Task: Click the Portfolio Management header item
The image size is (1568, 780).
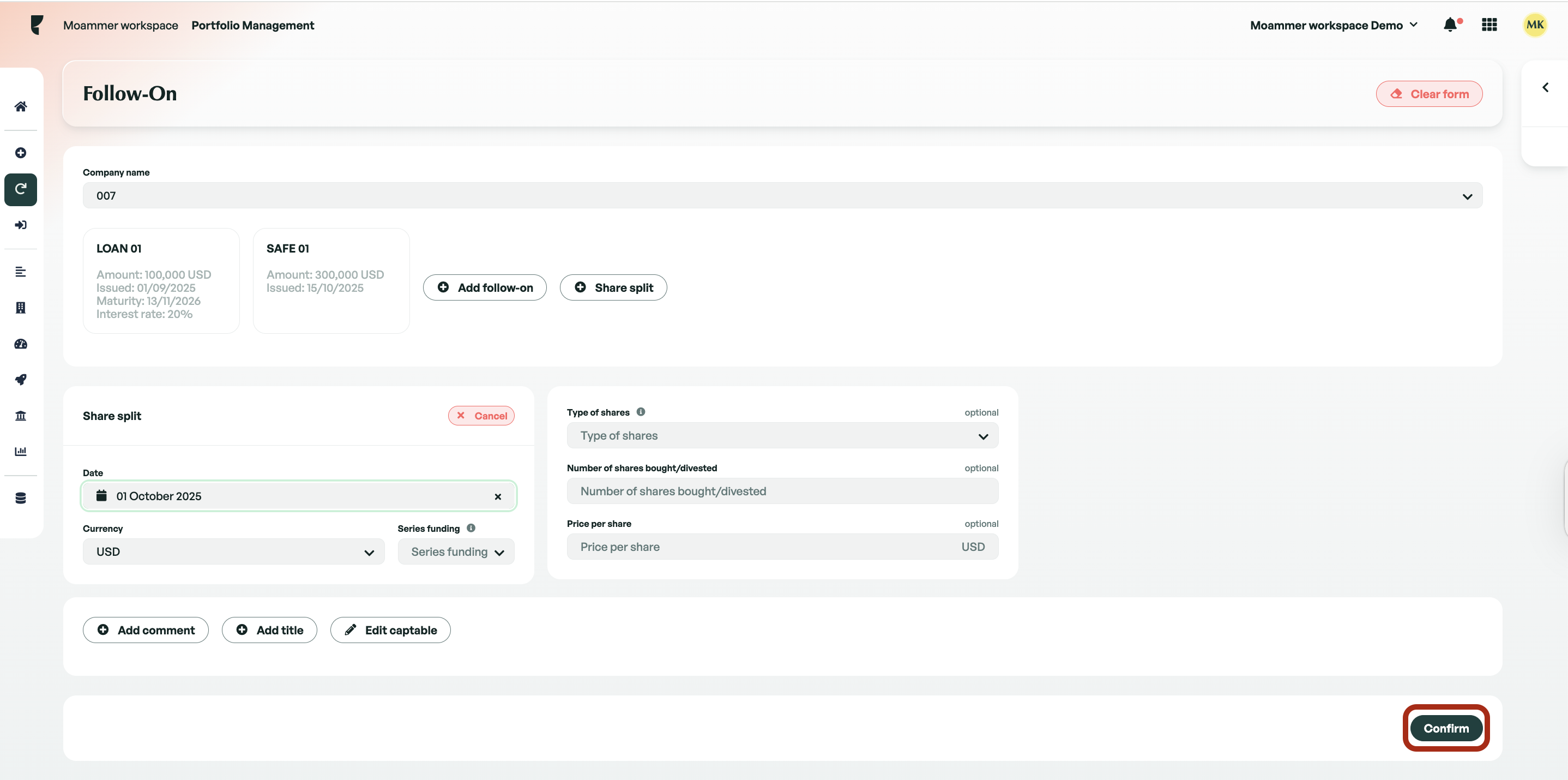Action: pos(252,25)
